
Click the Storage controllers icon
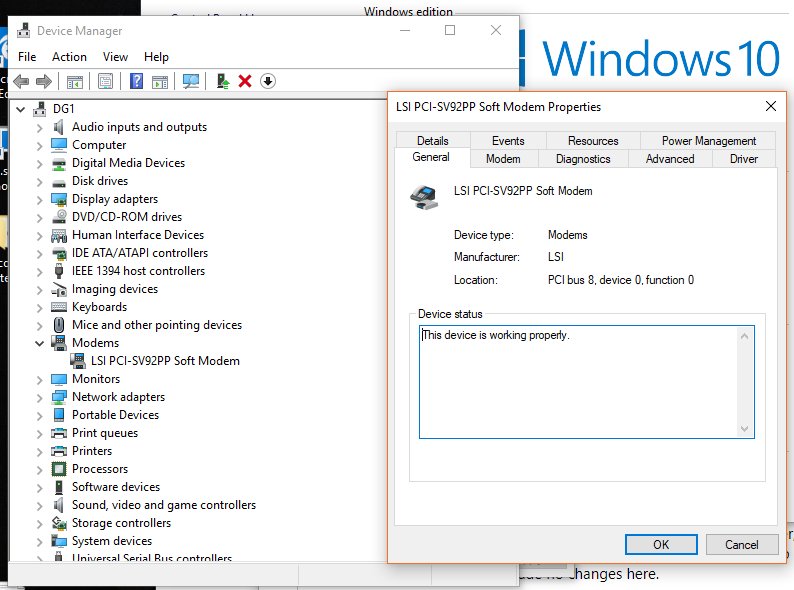point(59,523)
